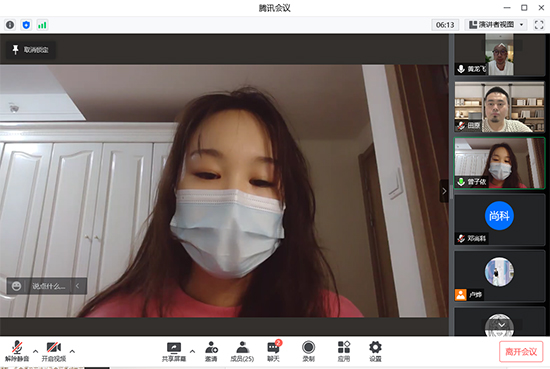Expand video options arrow beside camera

click(x=72, y=351)
